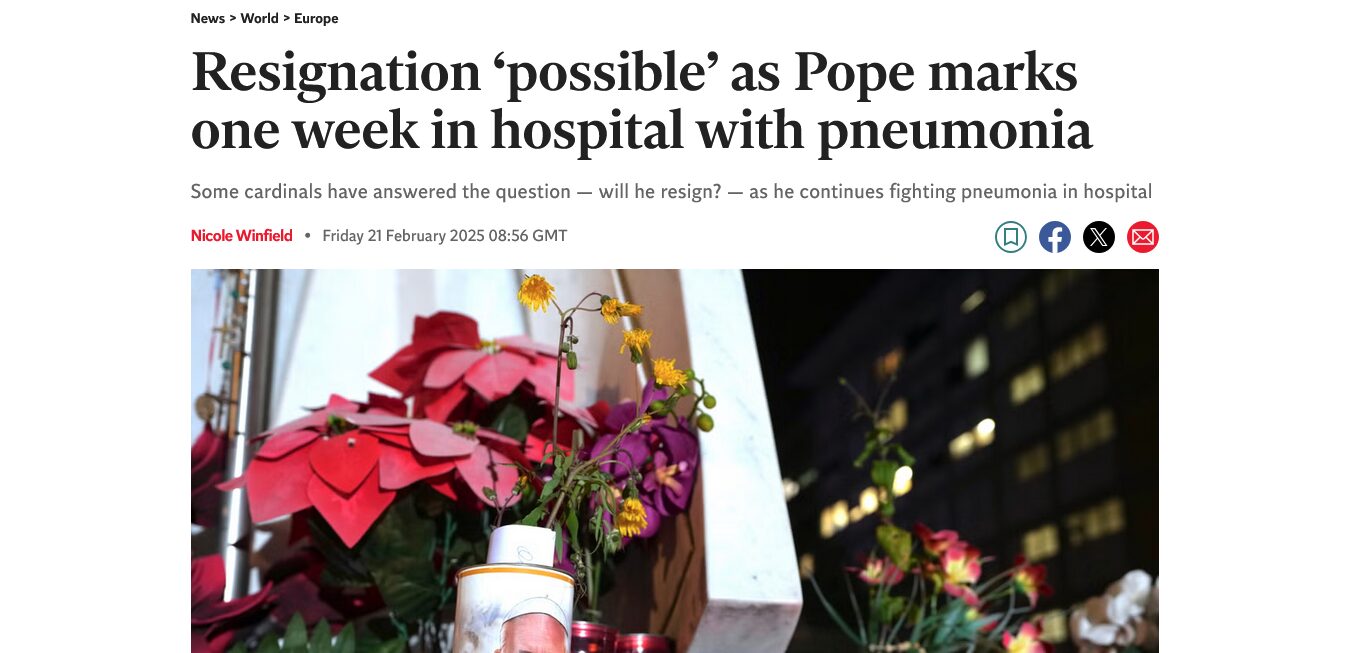Open the main article photo

click(675, 461)
